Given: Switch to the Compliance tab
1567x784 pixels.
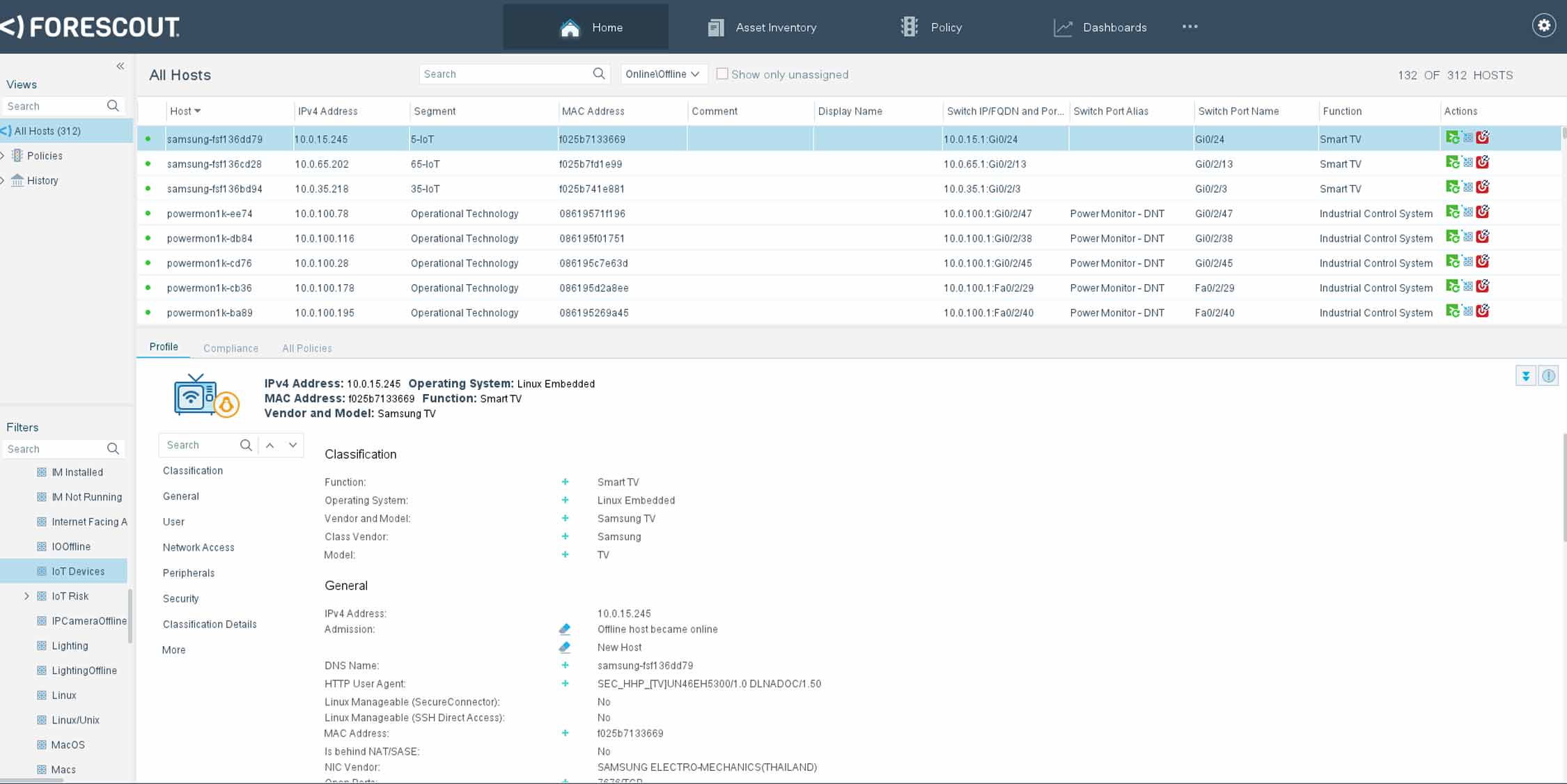Looking at the screenshot, I should click(231, 348).
